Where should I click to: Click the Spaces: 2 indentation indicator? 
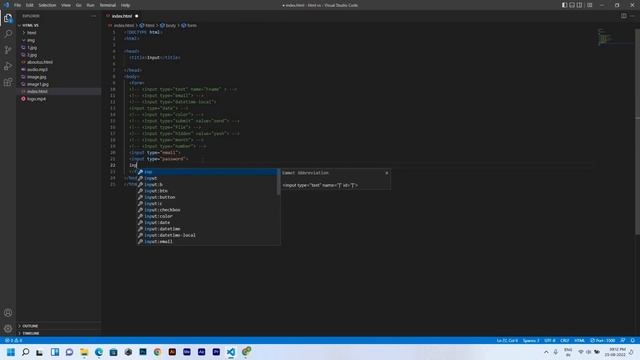531,340
